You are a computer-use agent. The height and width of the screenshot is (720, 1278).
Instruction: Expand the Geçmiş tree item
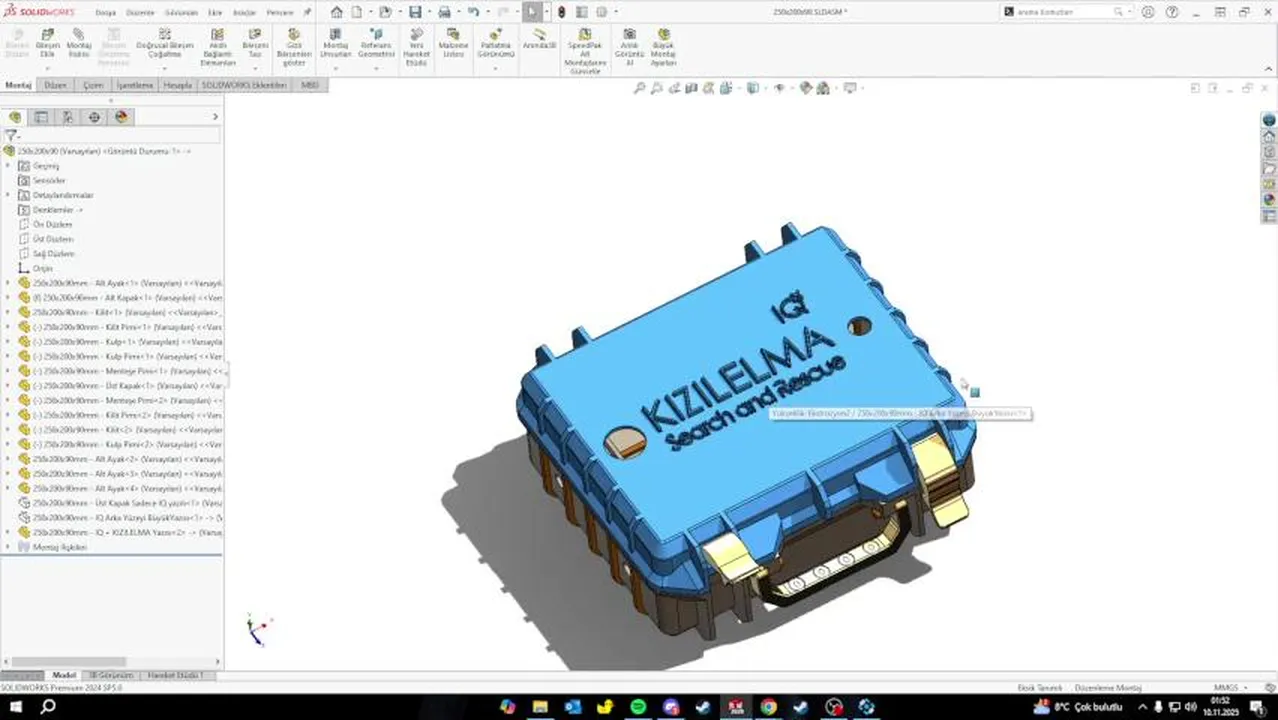(8, 166)
